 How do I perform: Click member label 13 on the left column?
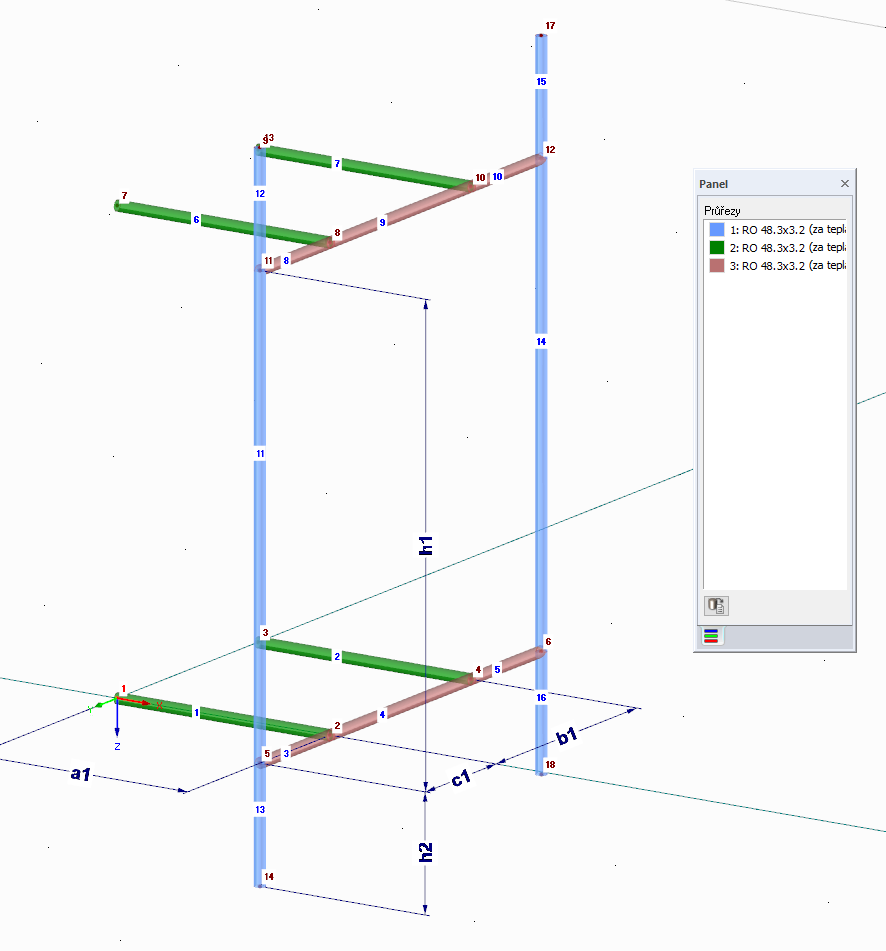click(x=260, y=809)
